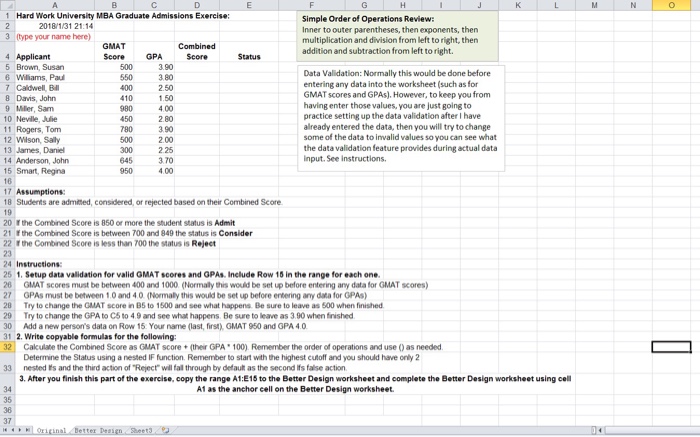Select the 'James, Daniel' cell
Image resolution: width=700 pixels, height=437 pixels.
[x=54, y=150]
